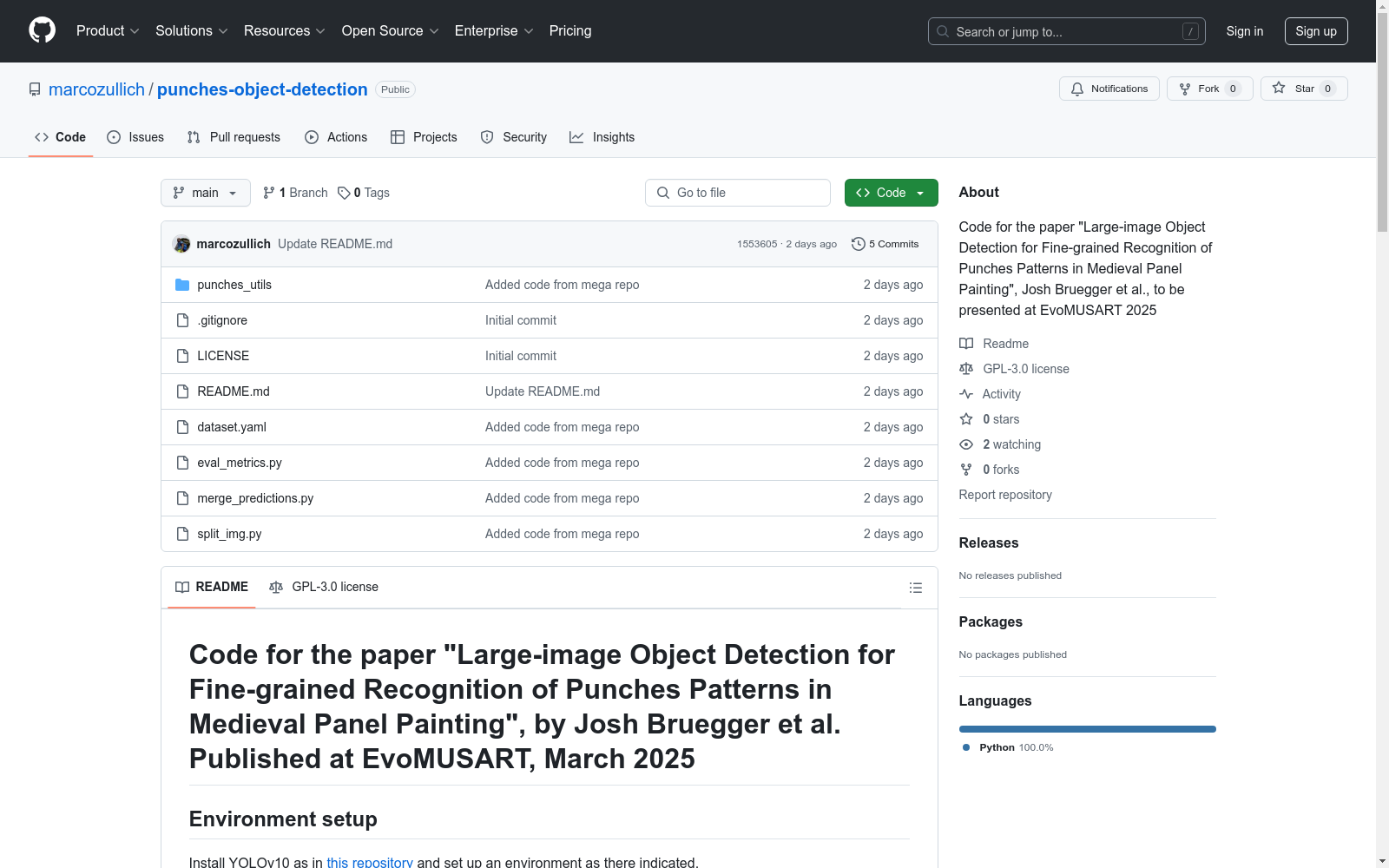The width and height of the screenshot is (1389, 868).
Task: Open the Pricing link
Action: [570, 30]
